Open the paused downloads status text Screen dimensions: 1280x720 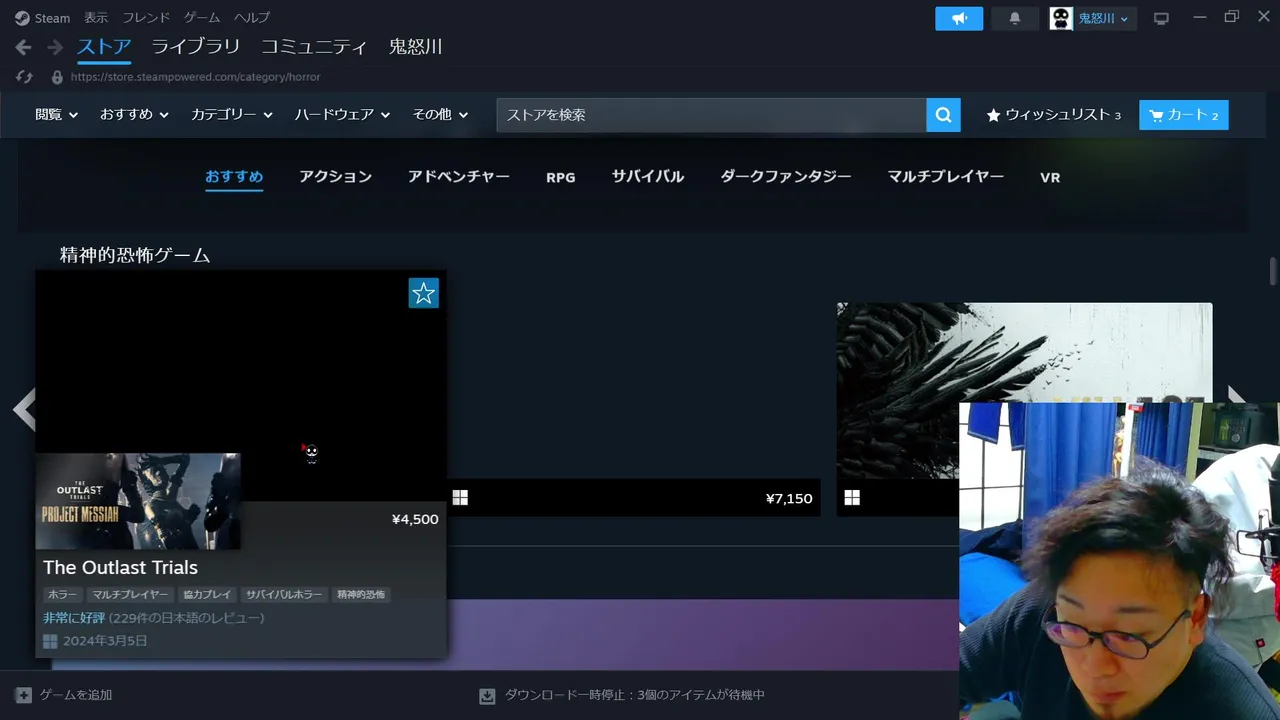pyautogui.click(x=635, y=695)
